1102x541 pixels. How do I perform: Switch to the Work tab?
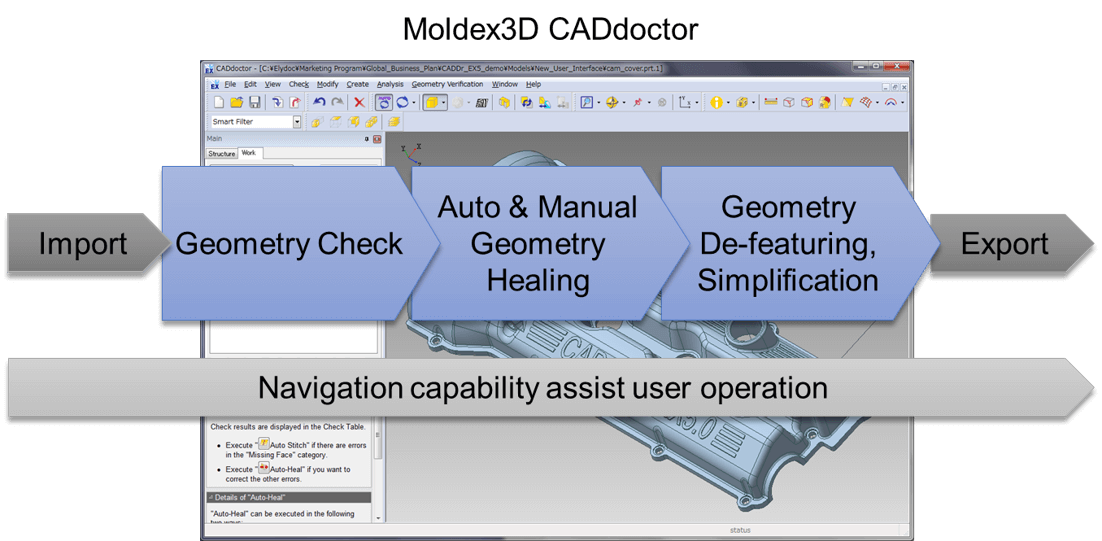coord(249,152)
